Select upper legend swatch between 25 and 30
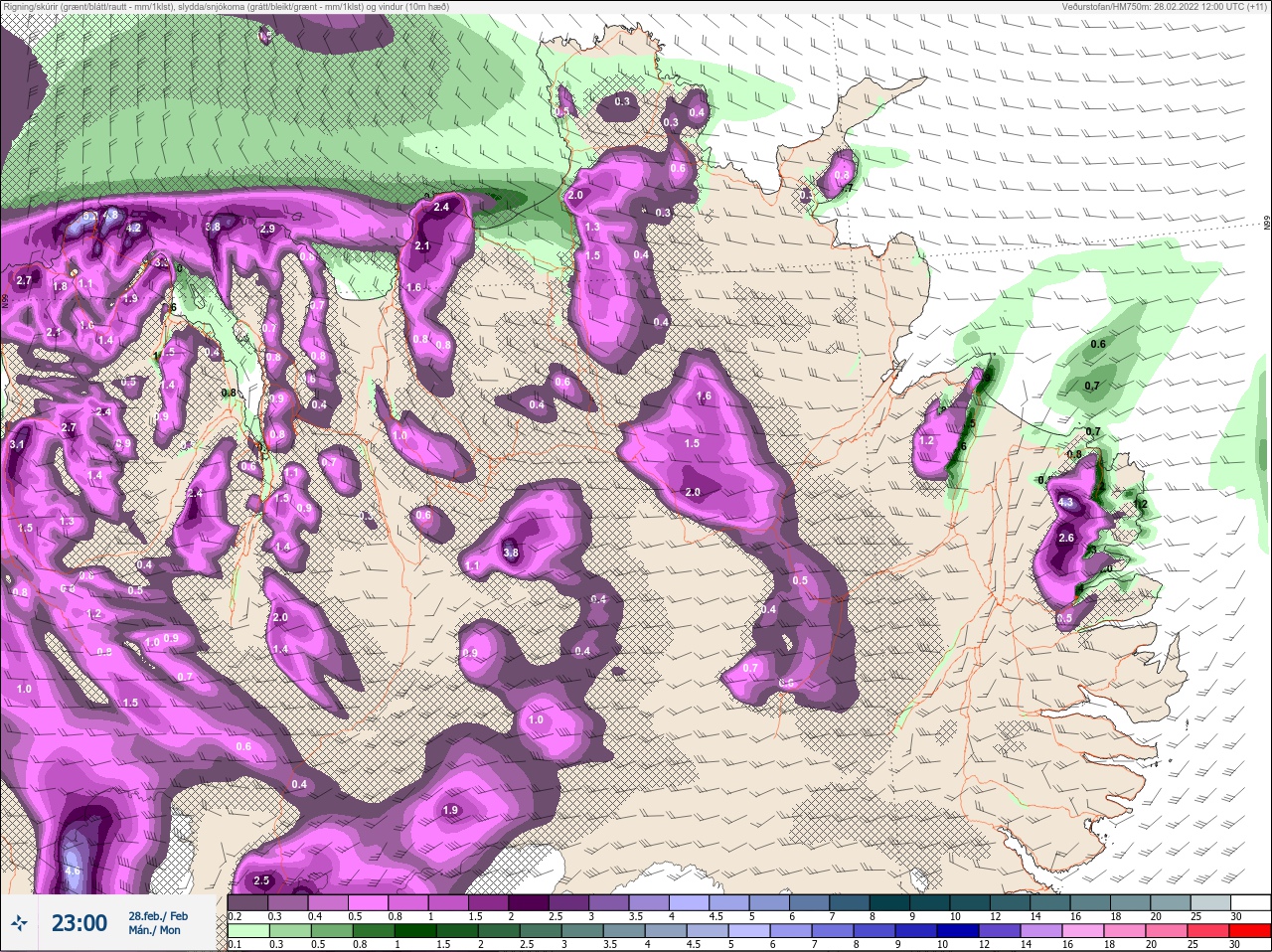1272x952 pixels. click(1210, 902)
